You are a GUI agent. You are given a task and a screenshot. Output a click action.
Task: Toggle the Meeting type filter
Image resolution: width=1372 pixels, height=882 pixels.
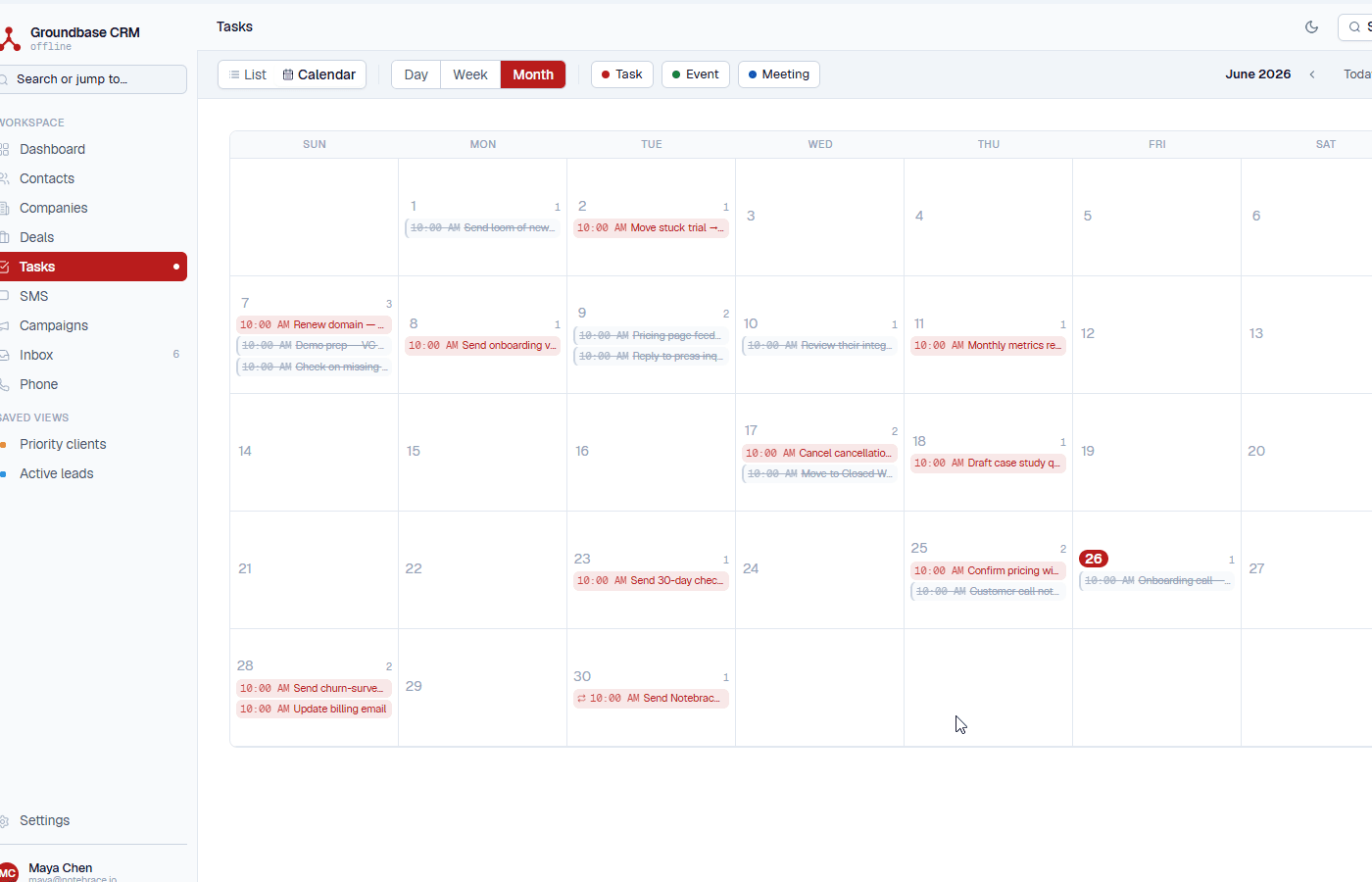[779, 74]
